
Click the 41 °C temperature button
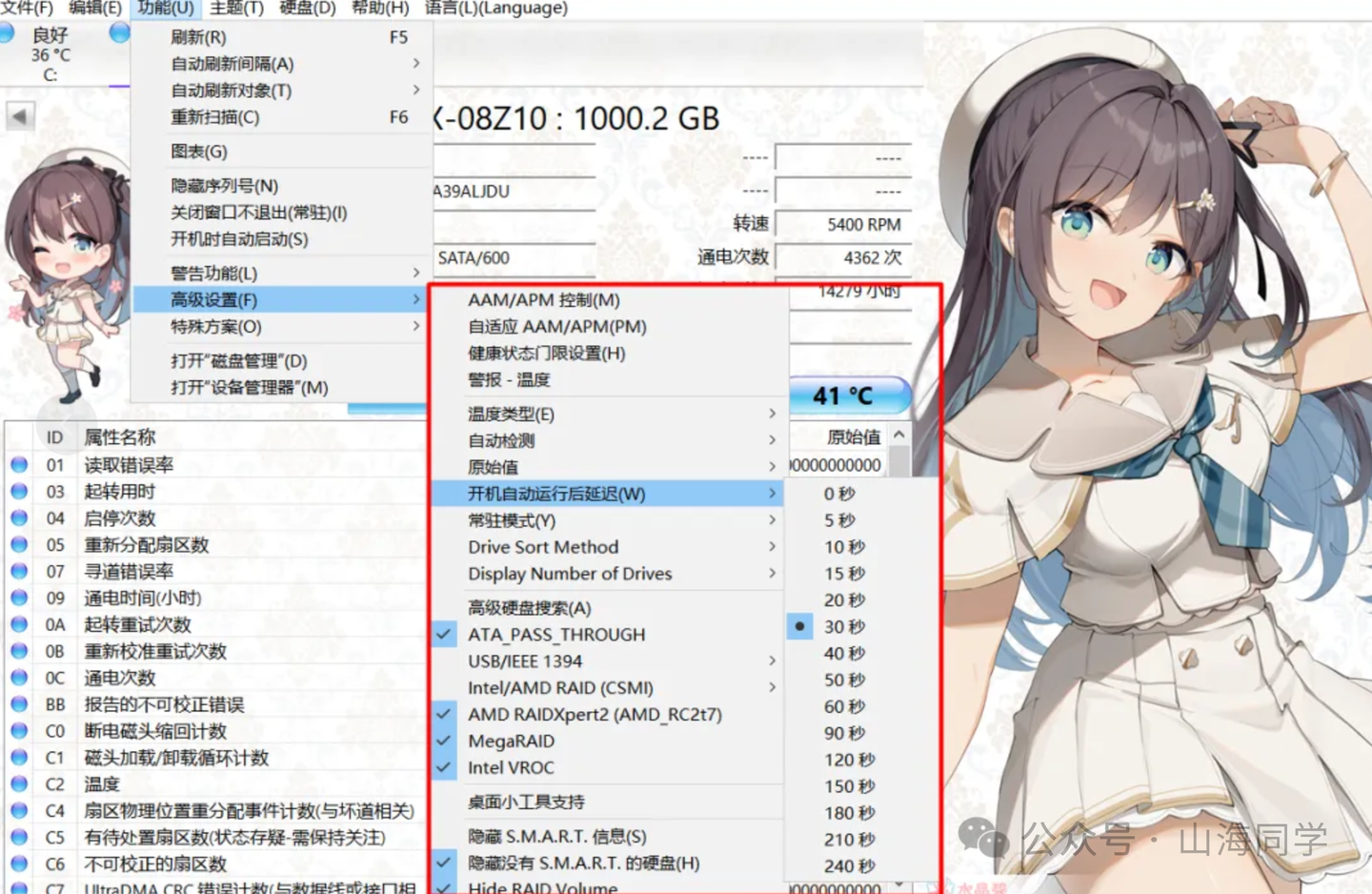point(848,396)
